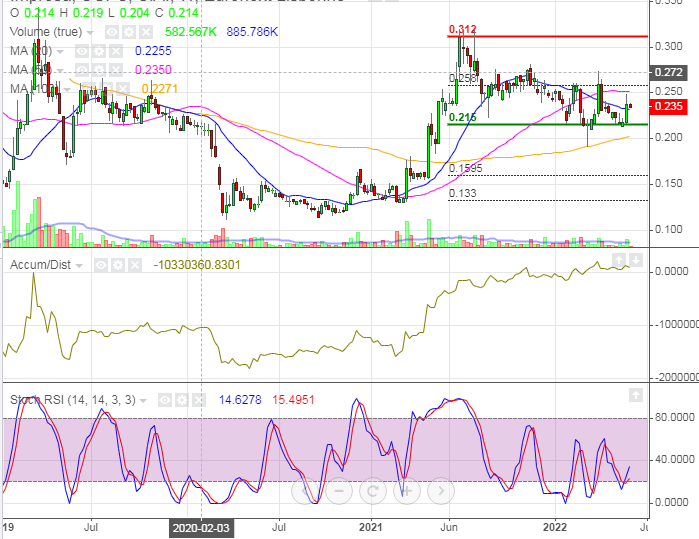The height and width of the screenshot is (539, 699).
Task: Click the 0.133 dotted level label
Action: tap(462, 193)
